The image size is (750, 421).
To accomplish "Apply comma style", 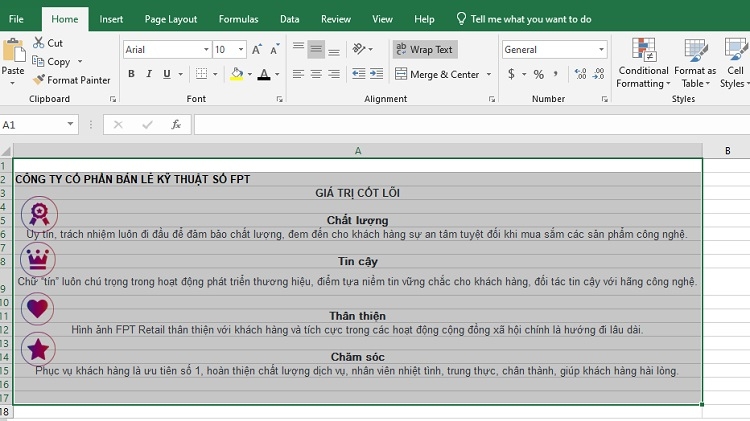I will [555, 74].
